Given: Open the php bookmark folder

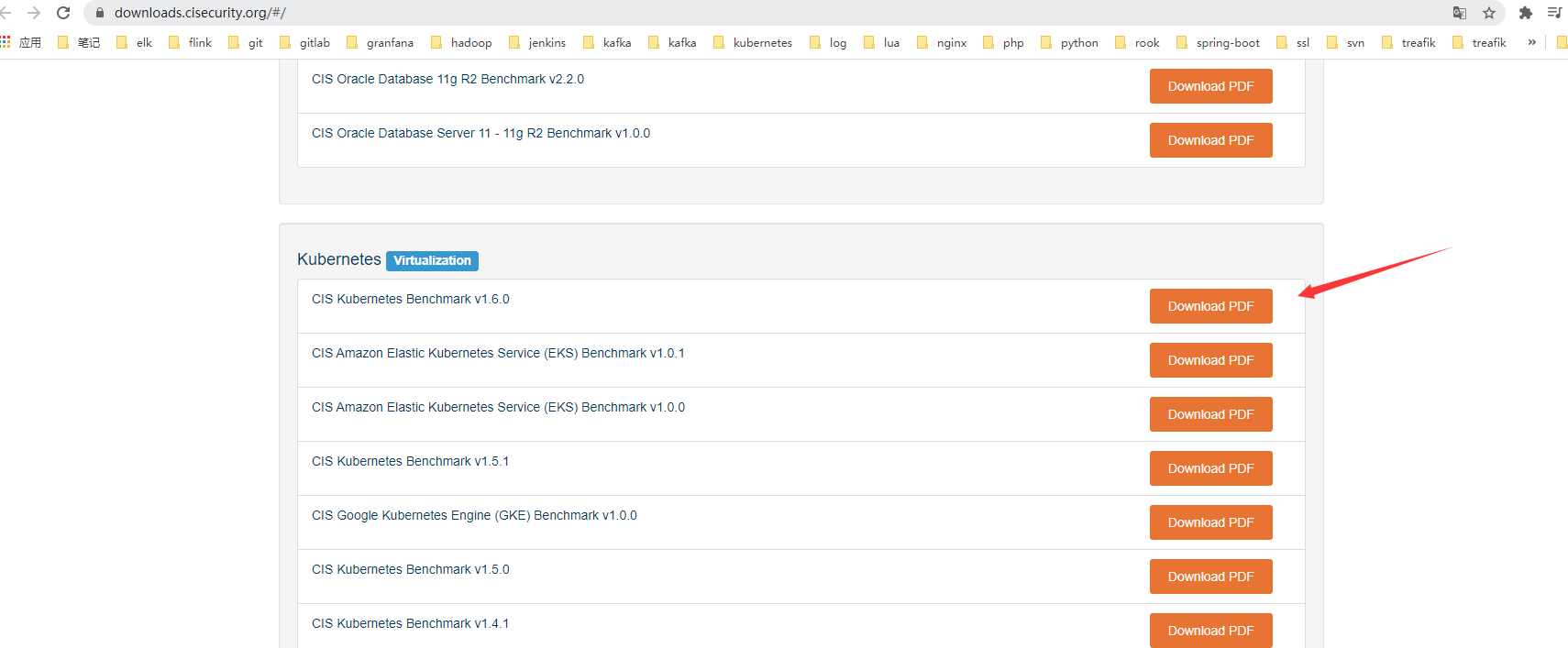Looking at the screenshot, I should tap(1003, 42).
